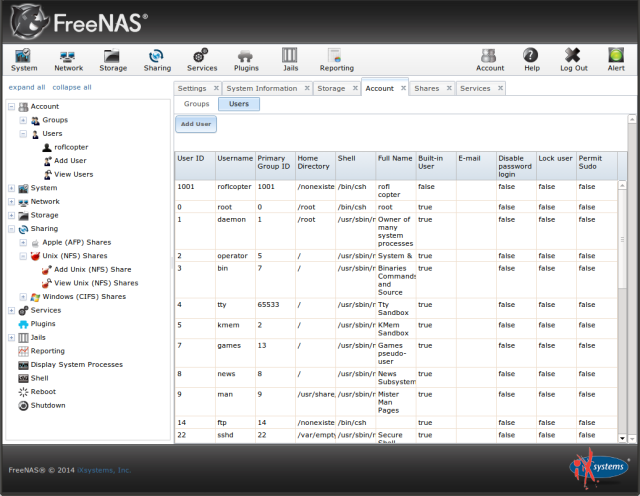640x496 pixels.
Task: Expand the Apple (AFP) Shares node
Action: tap(23, 242)
